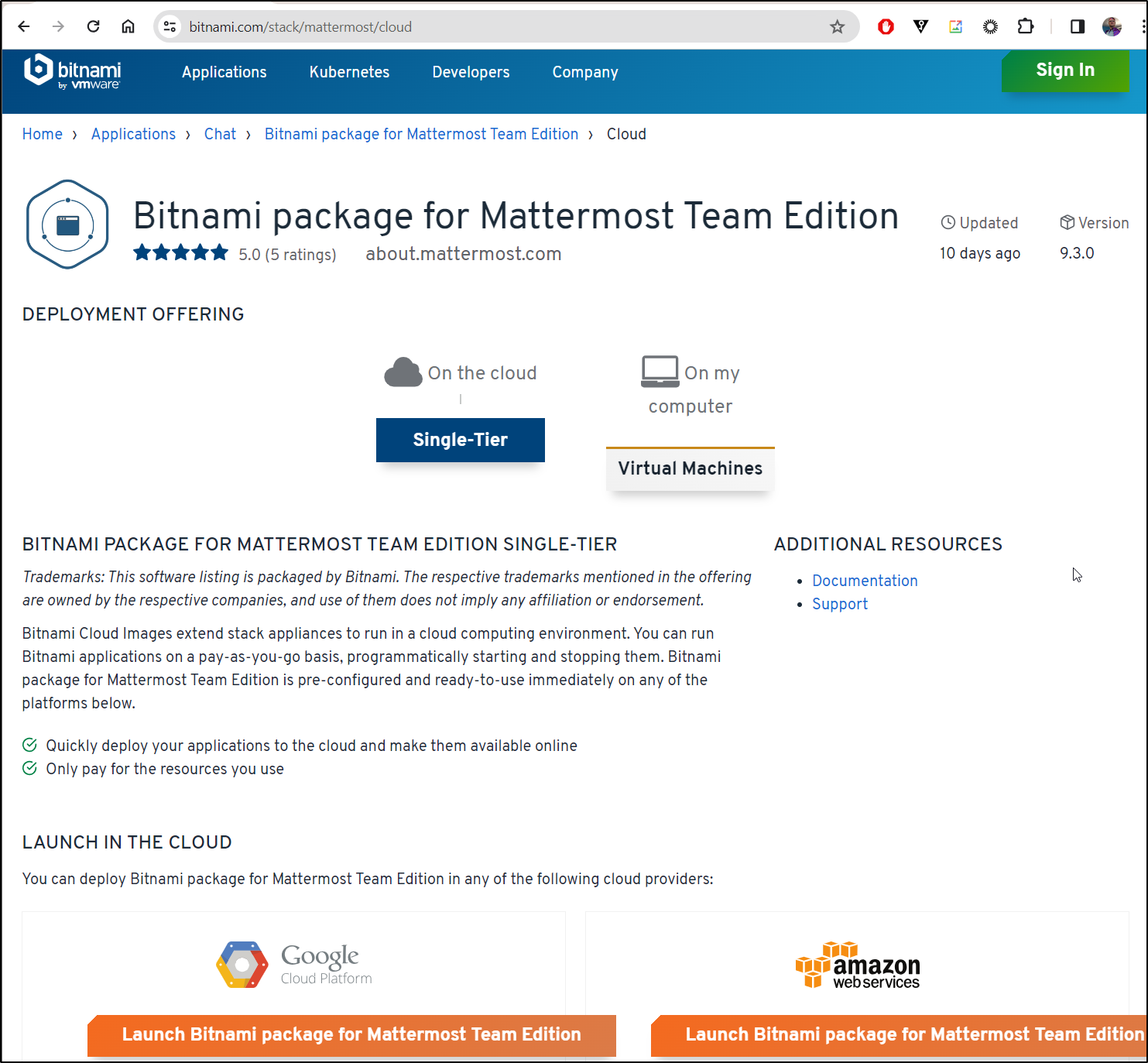
Task: Select the Virtual Machines deployment tab
Action: click(x=691, y=468)
